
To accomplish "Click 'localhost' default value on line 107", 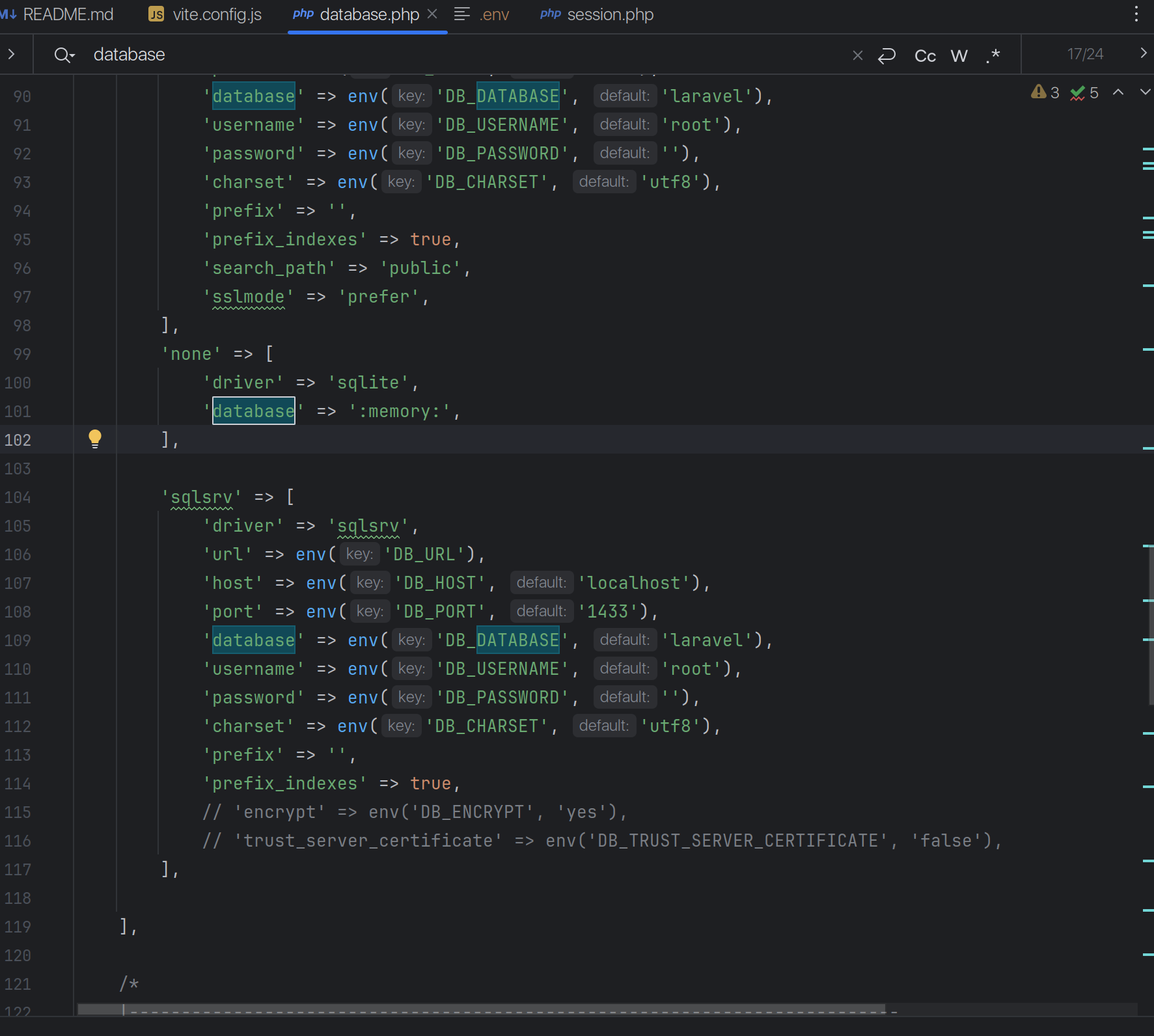I will [x=634, y=583].
